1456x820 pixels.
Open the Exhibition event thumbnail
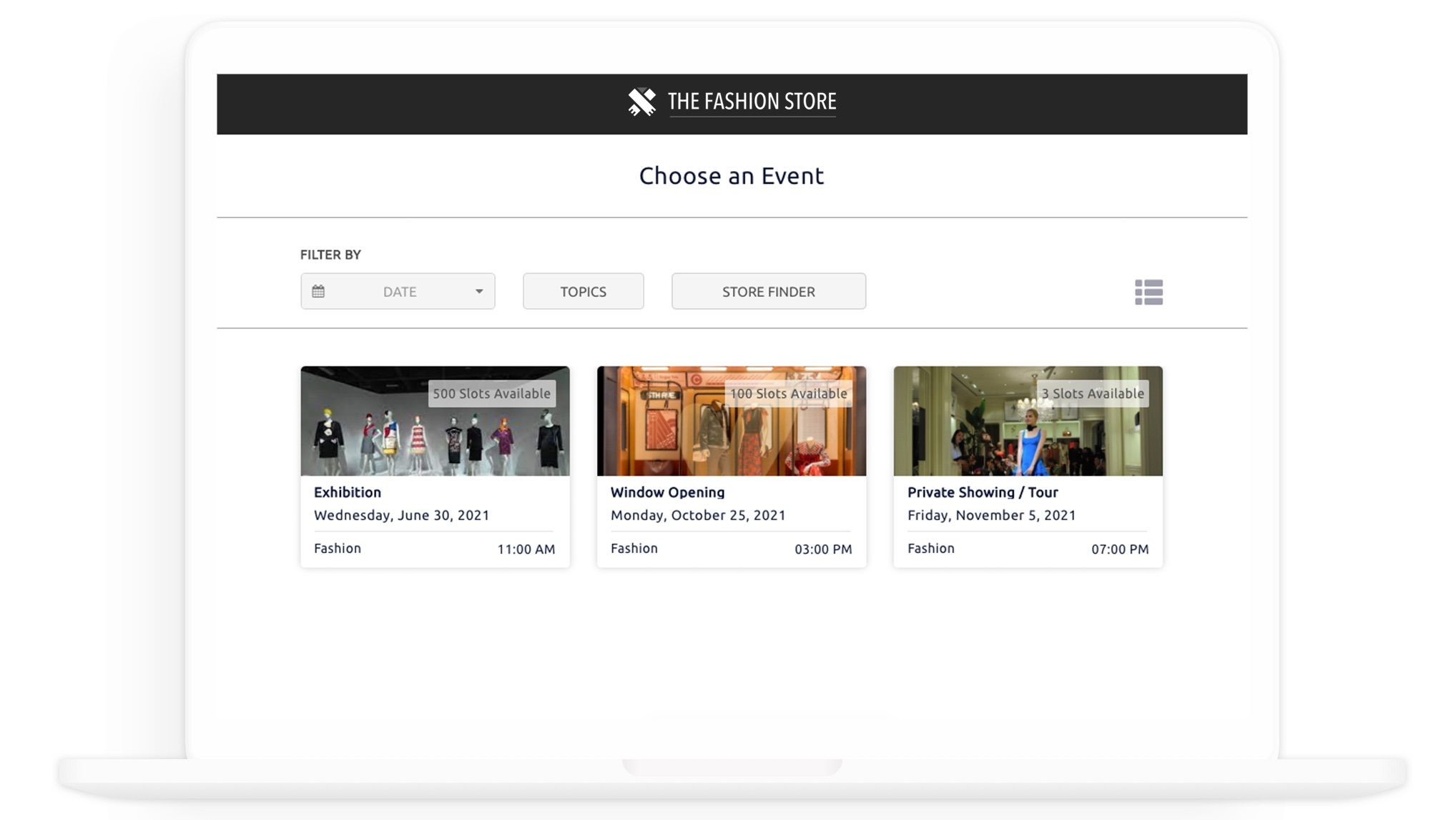tap(435, 421)
